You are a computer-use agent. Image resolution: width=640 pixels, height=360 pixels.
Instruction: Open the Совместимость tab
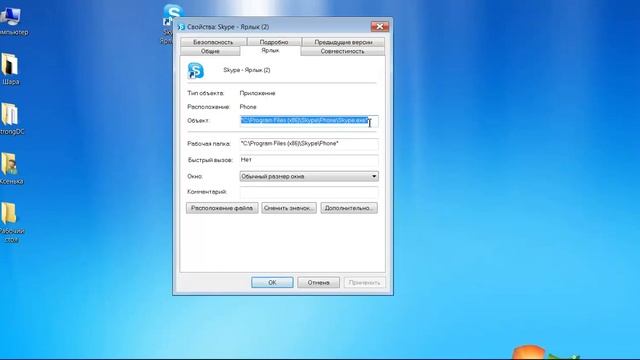coord(342,51)
